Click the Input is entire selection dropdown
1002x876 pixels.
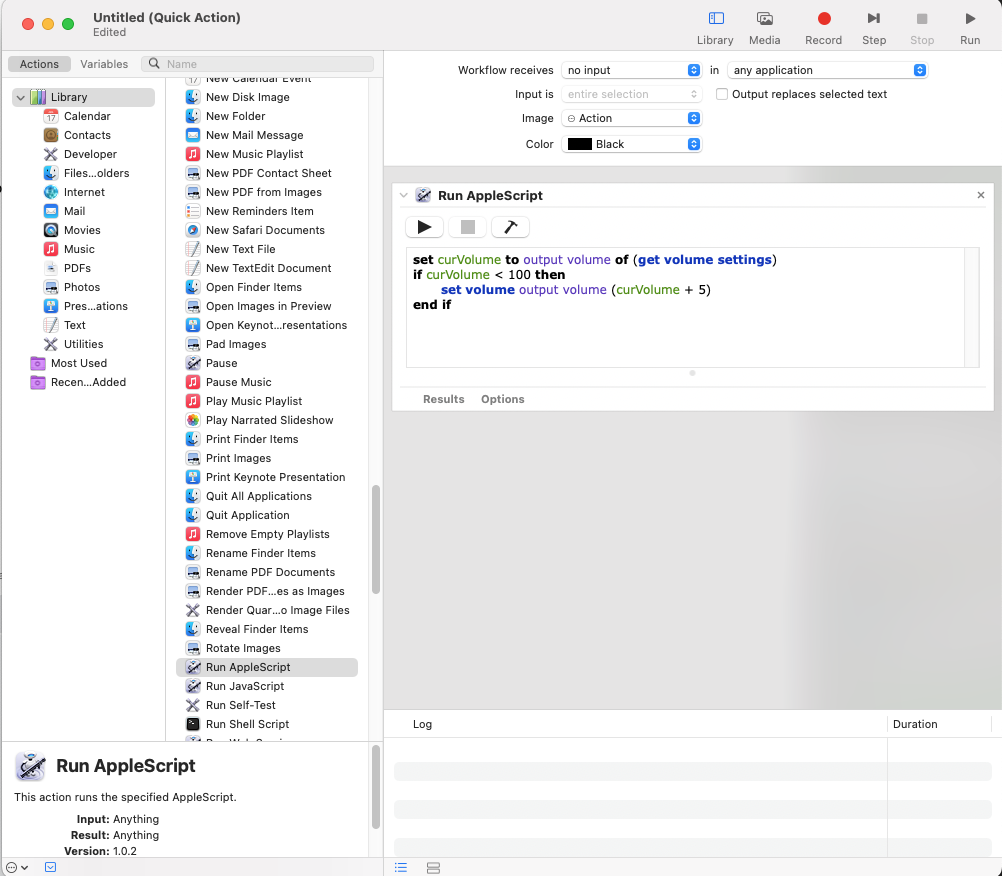[631, 94]
